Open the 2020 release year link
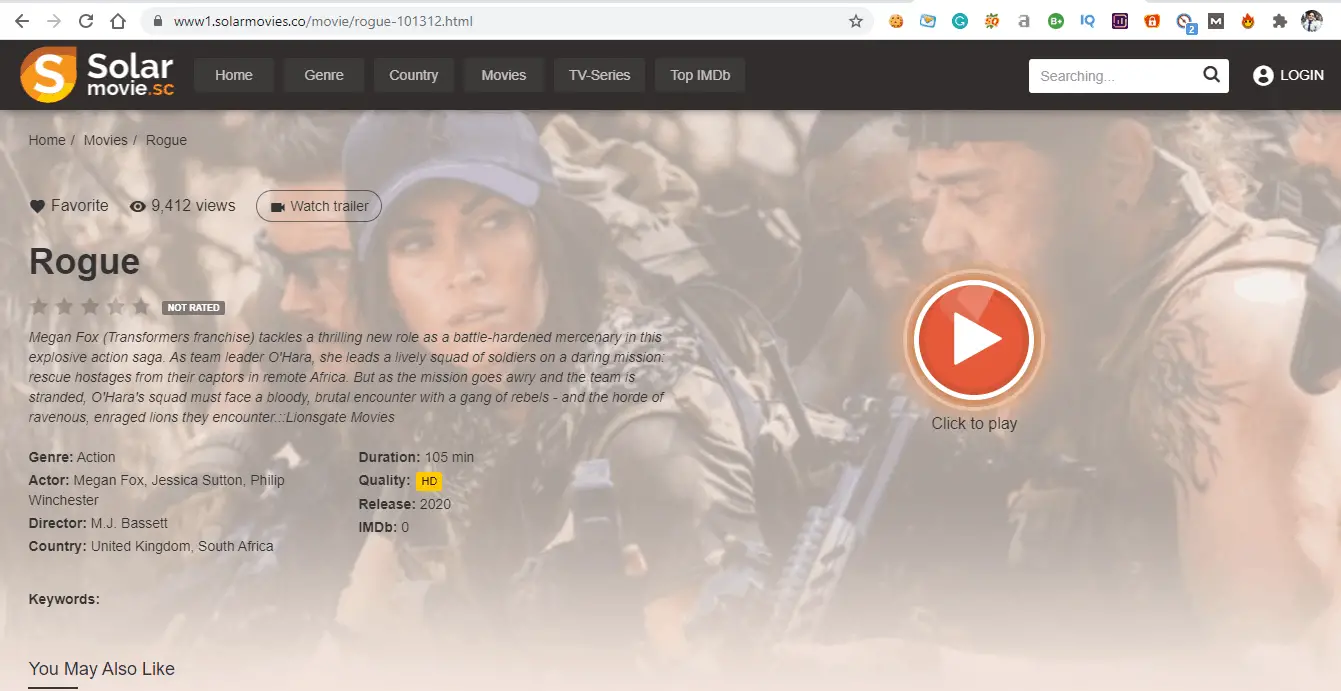 click(435, 504)
